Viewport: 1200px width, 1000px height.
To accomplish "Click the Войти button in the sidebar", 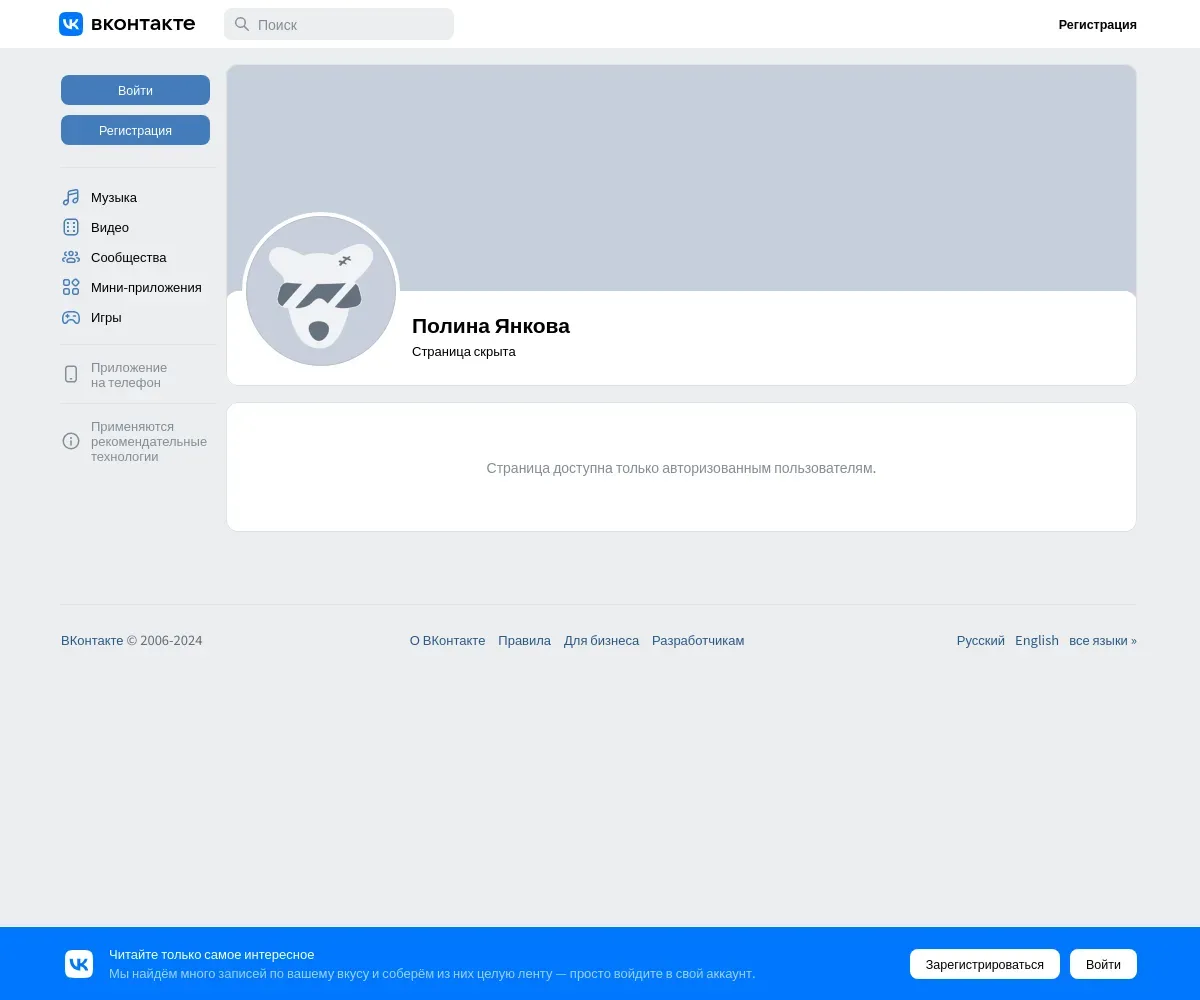I will (135, 90).
